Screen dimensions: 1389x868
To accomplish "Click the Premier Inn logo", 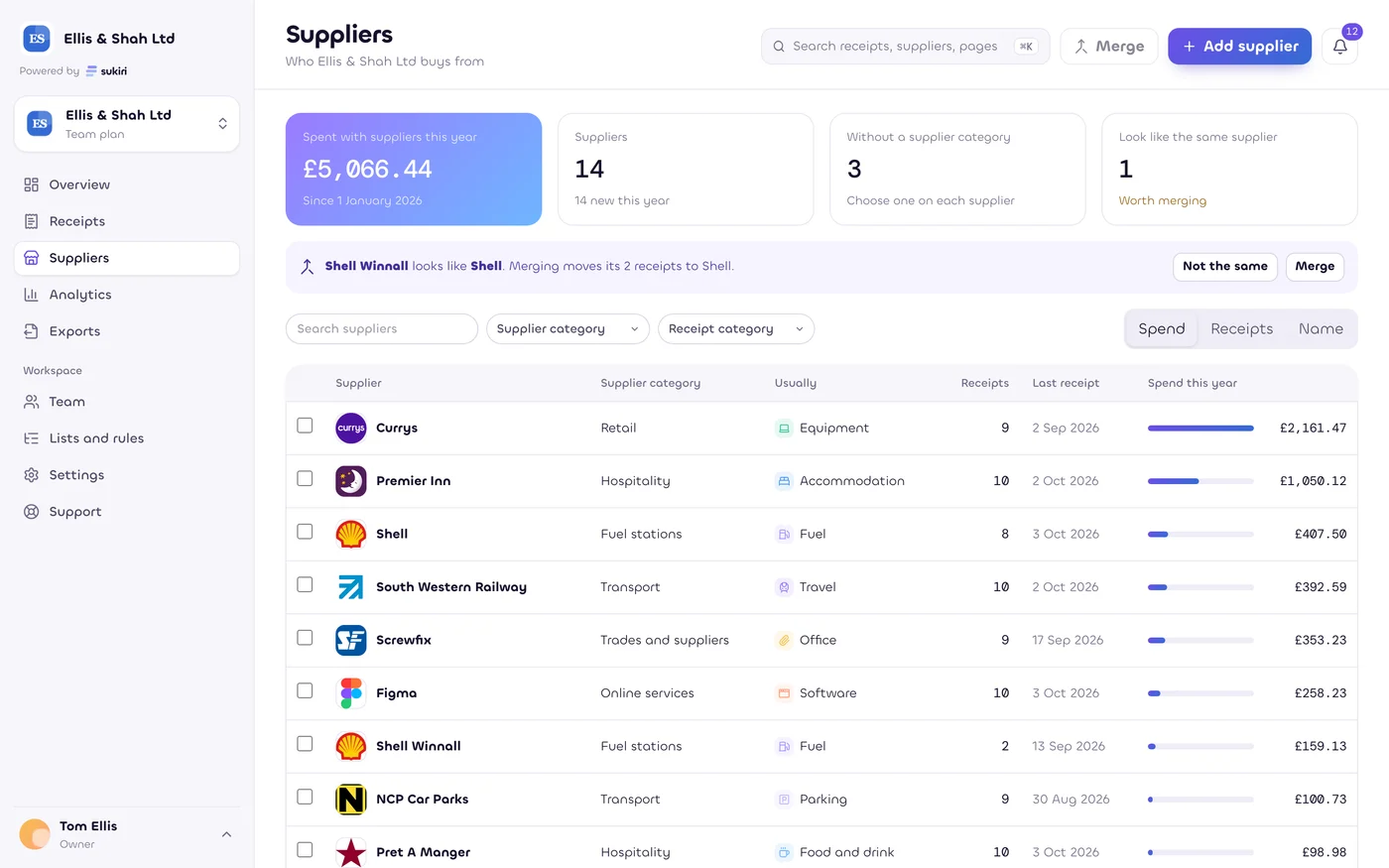I will pyautogui.click(x=351, y=481).
